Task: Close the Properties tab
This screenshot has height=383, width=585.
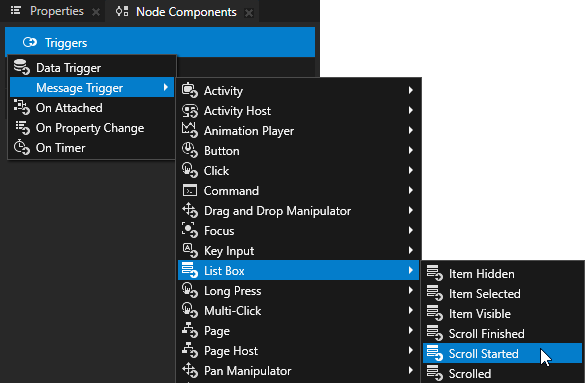Action: [96, 12]
